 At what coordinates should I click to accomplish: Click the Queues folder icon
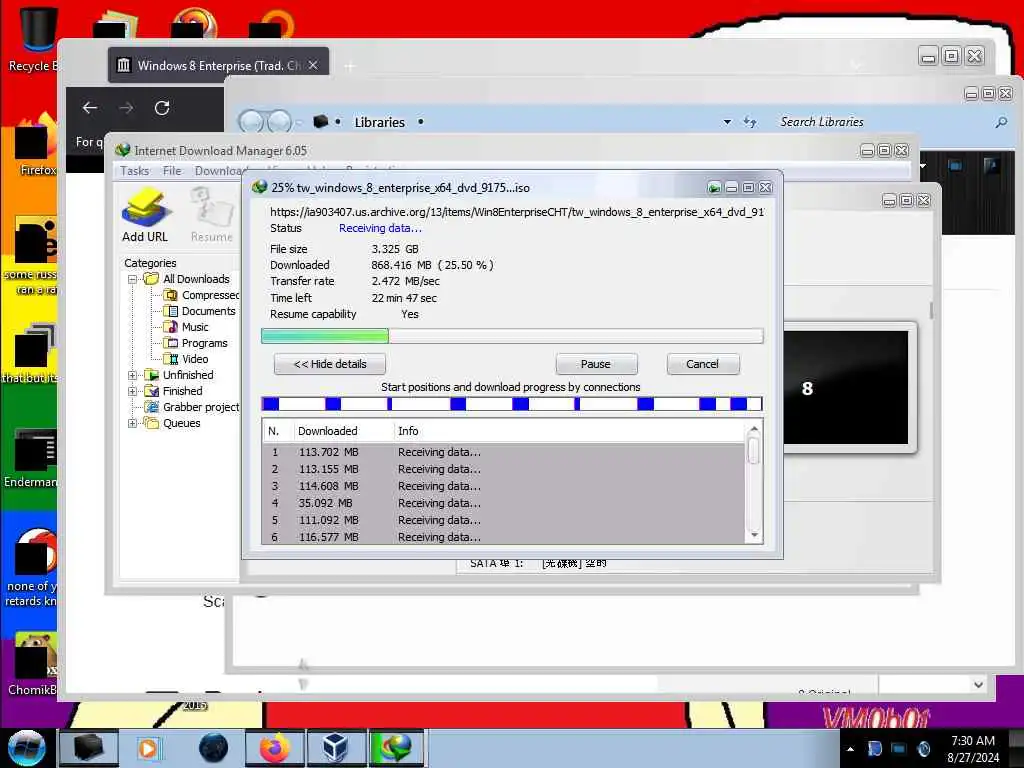tap(152, 423)
